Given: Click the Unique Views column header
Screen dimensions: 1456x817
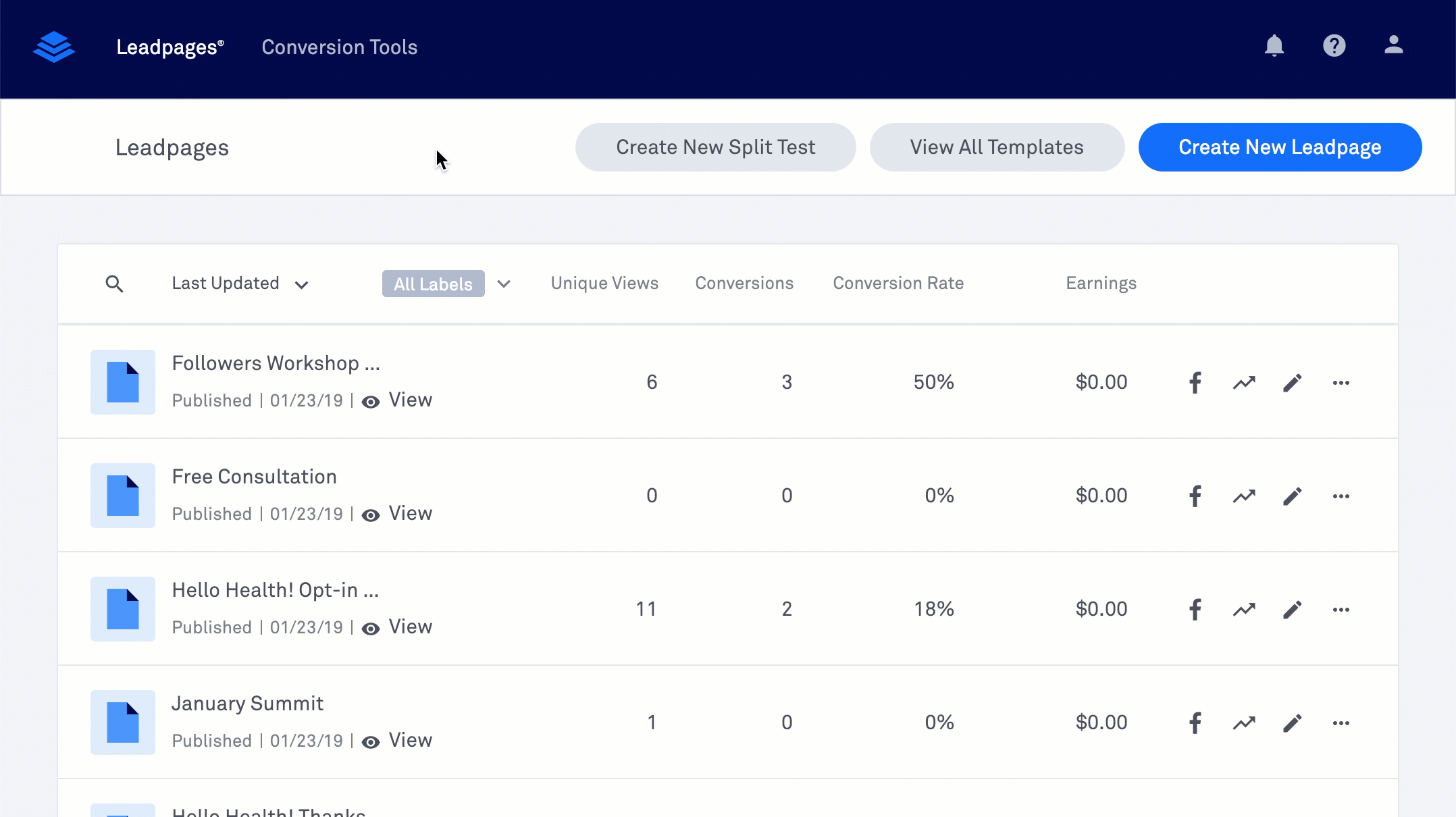Looking at the screenshot, I should [x=604, y=284].
